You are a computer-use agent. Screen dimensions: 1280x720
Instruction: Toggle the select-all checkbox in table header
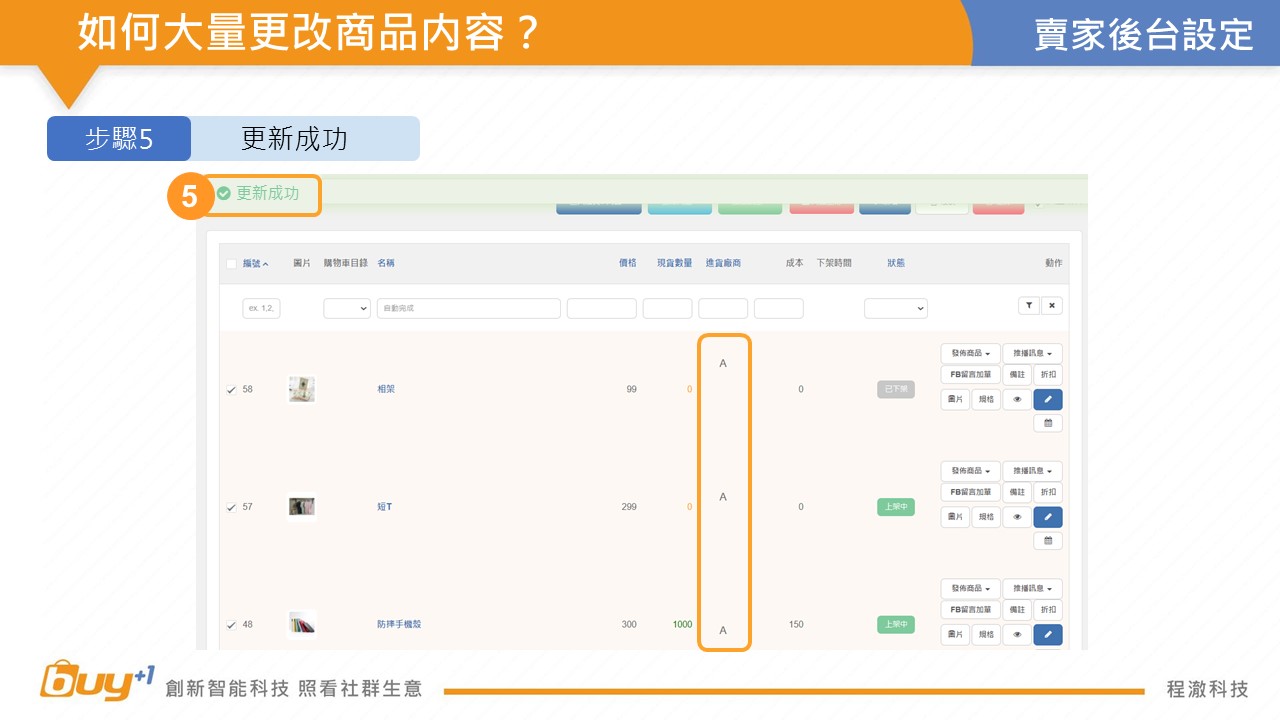pos(232,264)
